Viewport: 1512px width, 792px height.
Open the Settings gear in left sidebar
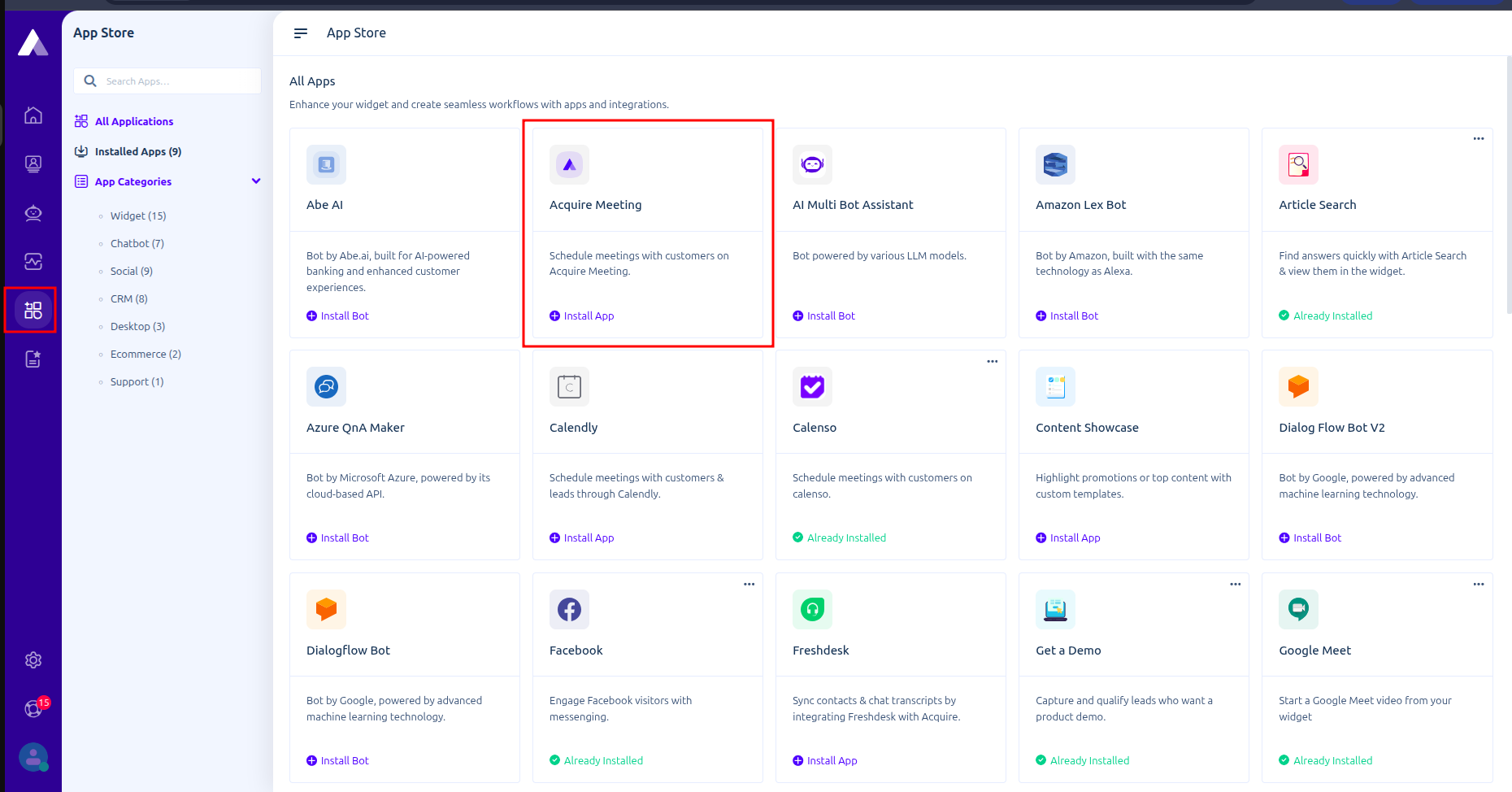click(x=33, y=660)
